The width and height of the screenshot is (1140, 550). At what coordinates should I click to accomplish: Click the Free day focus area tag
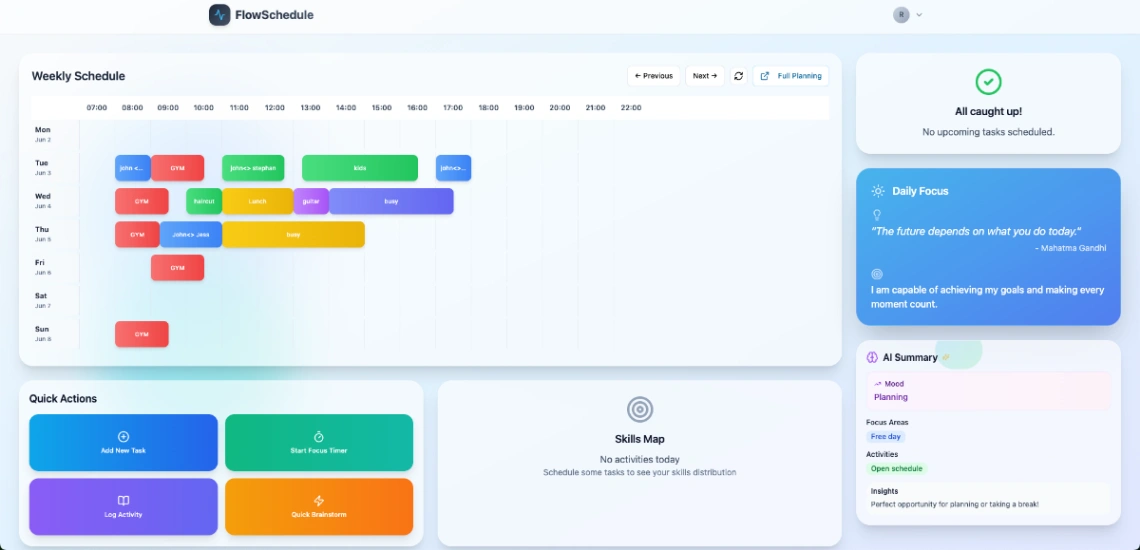886,437
